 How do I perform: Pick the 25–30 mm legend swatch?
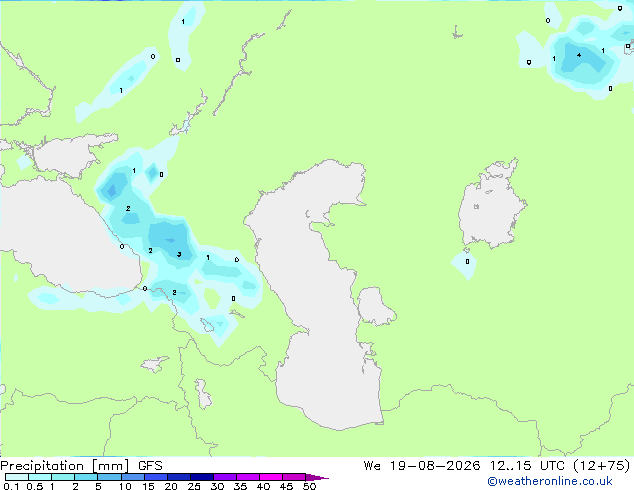coord(202,477)
